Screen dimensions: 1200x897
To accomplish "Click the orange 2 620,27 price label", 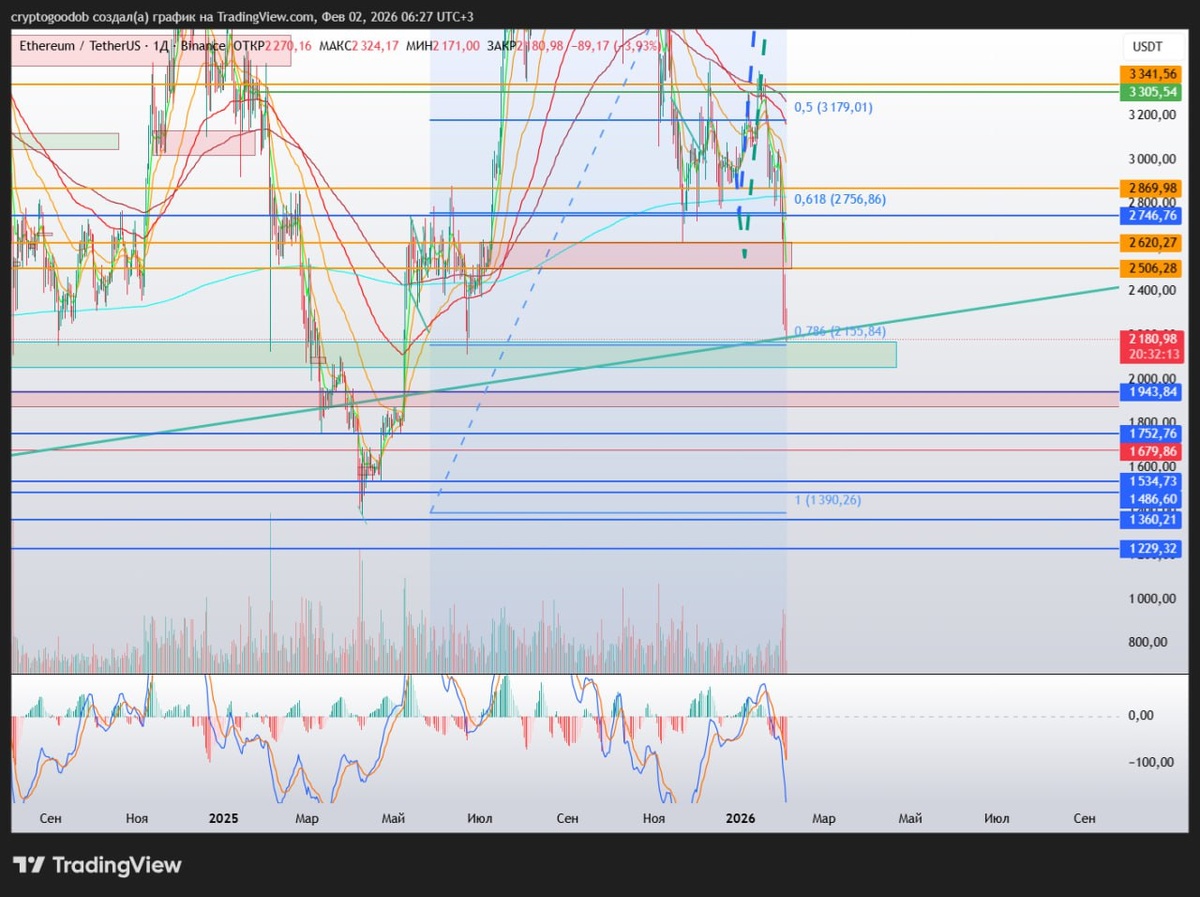I will pos(1153,243).
